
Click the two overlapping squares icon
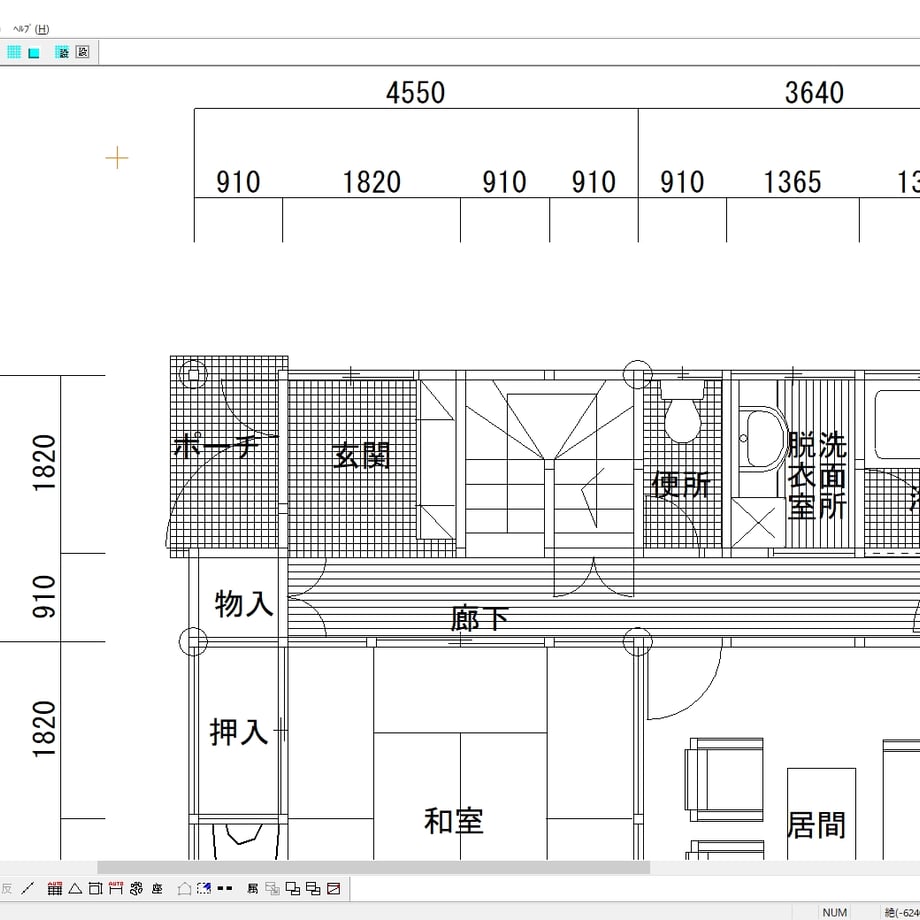[293, 889]
